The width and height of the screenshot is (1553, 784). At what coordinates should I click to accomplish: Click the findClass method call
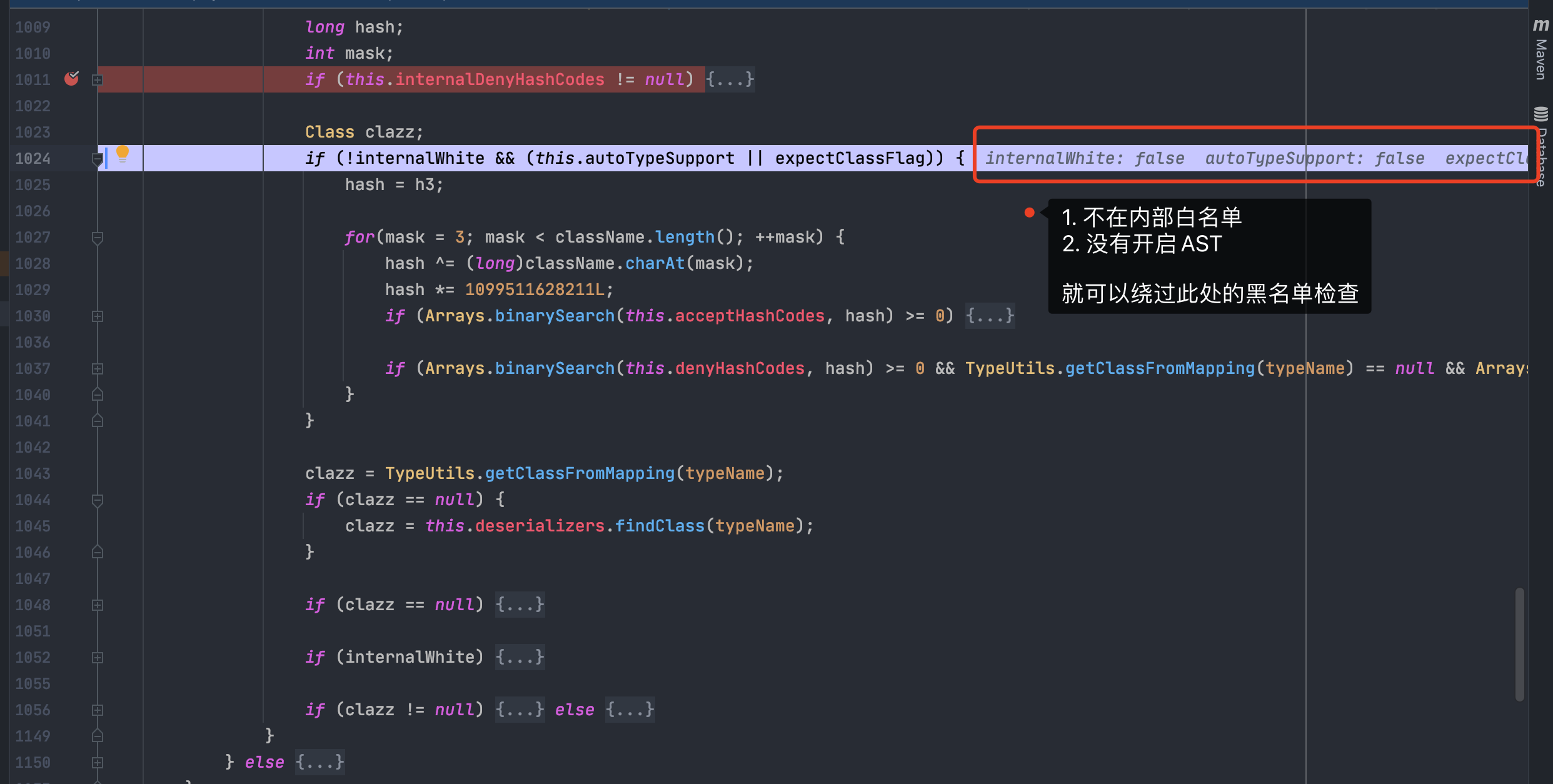click(659, 526)
